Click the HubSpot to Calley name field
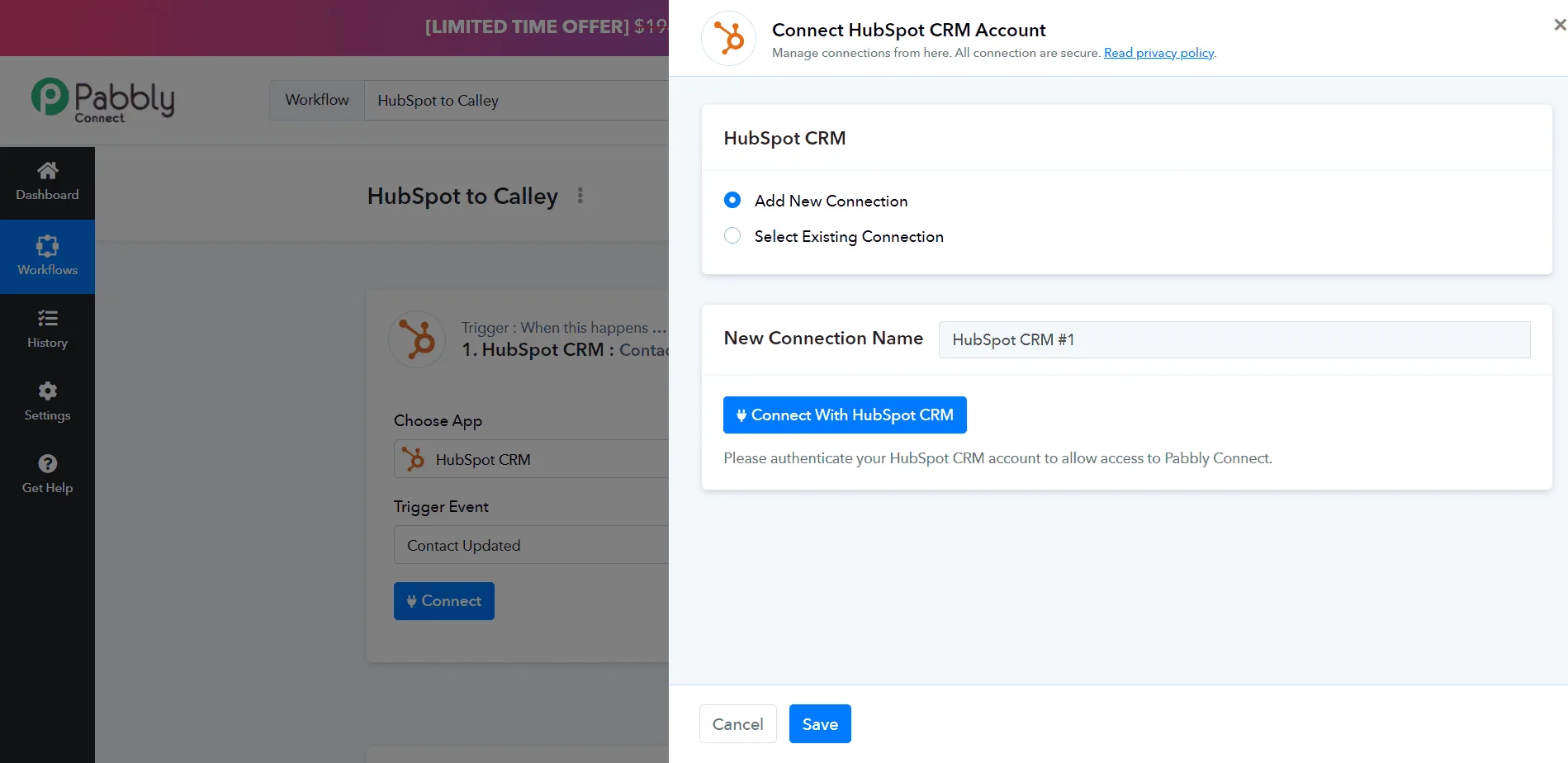 tap(516, 100)
